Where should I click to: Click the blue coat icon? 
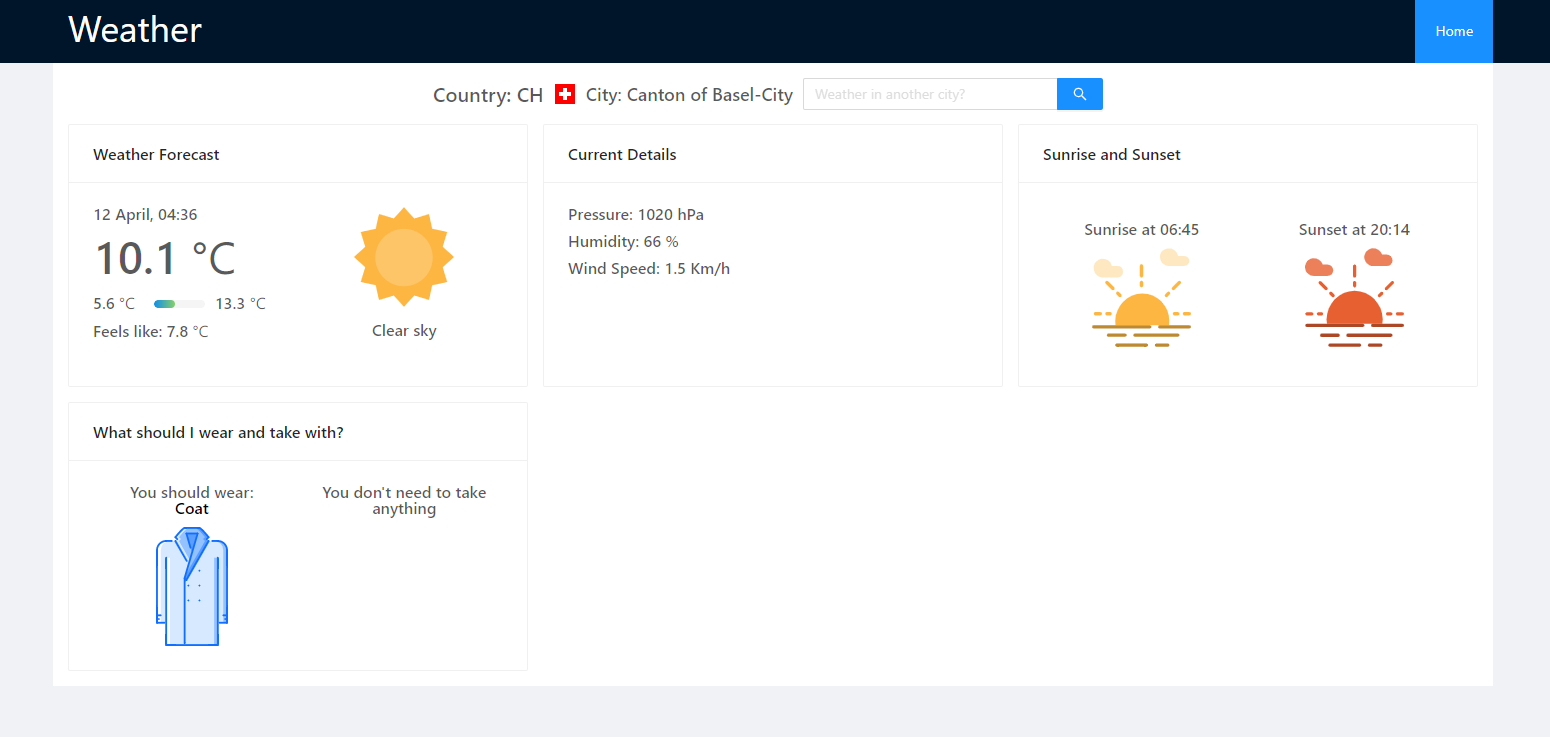point(192,588)
